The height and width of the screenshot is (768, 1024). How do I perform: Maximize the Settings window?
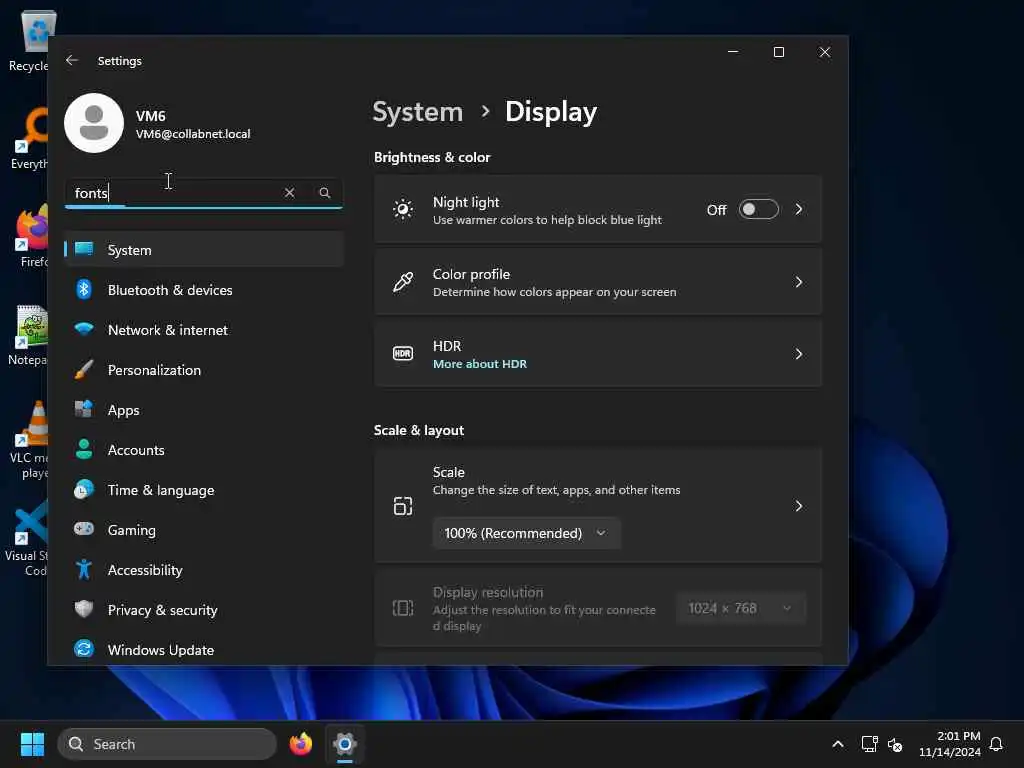[x=778, y=52]
